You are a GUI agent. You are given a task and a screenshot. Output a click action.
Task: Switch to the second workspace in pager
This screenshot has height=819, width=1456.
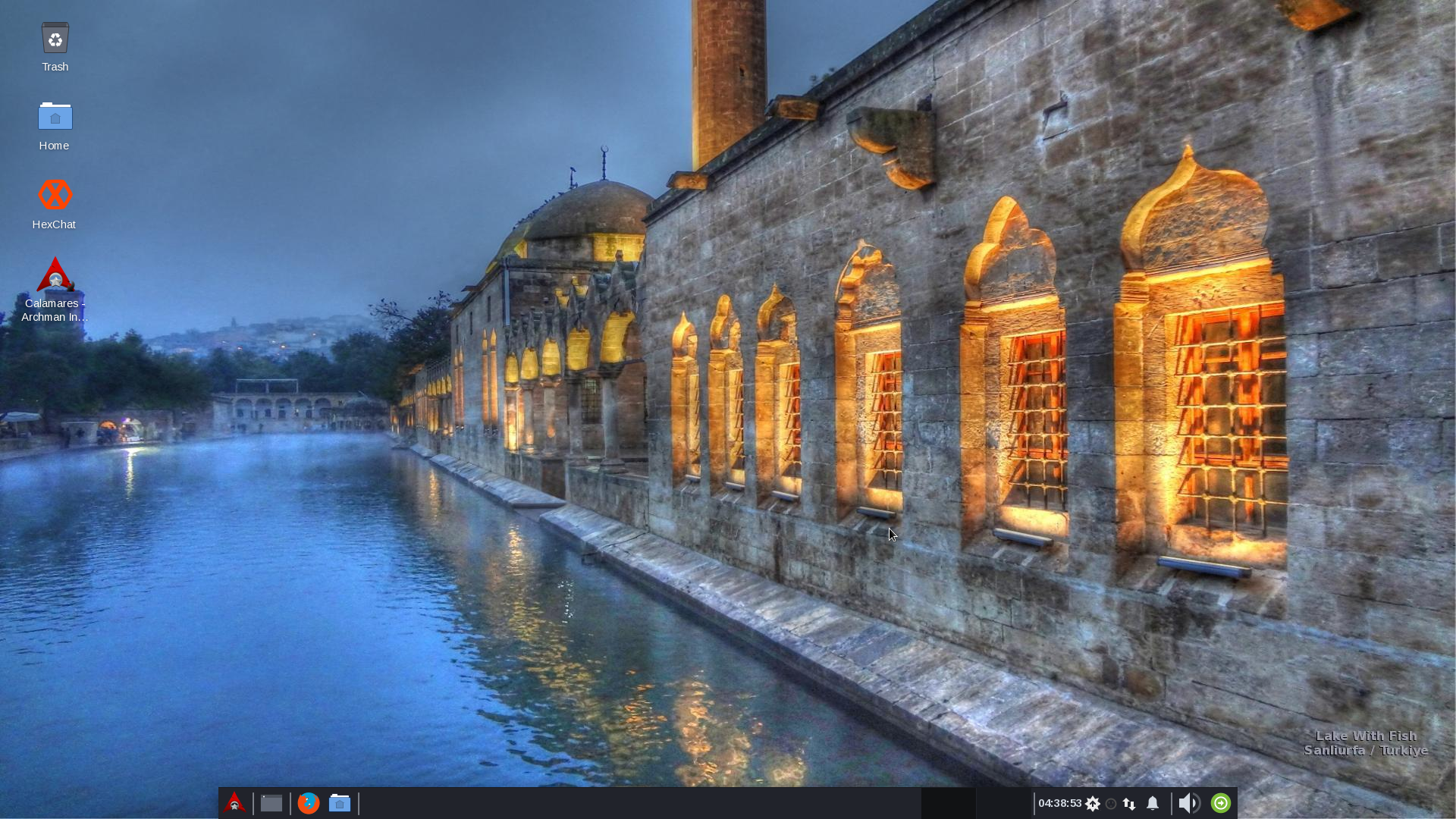[x=1003, y=803]
